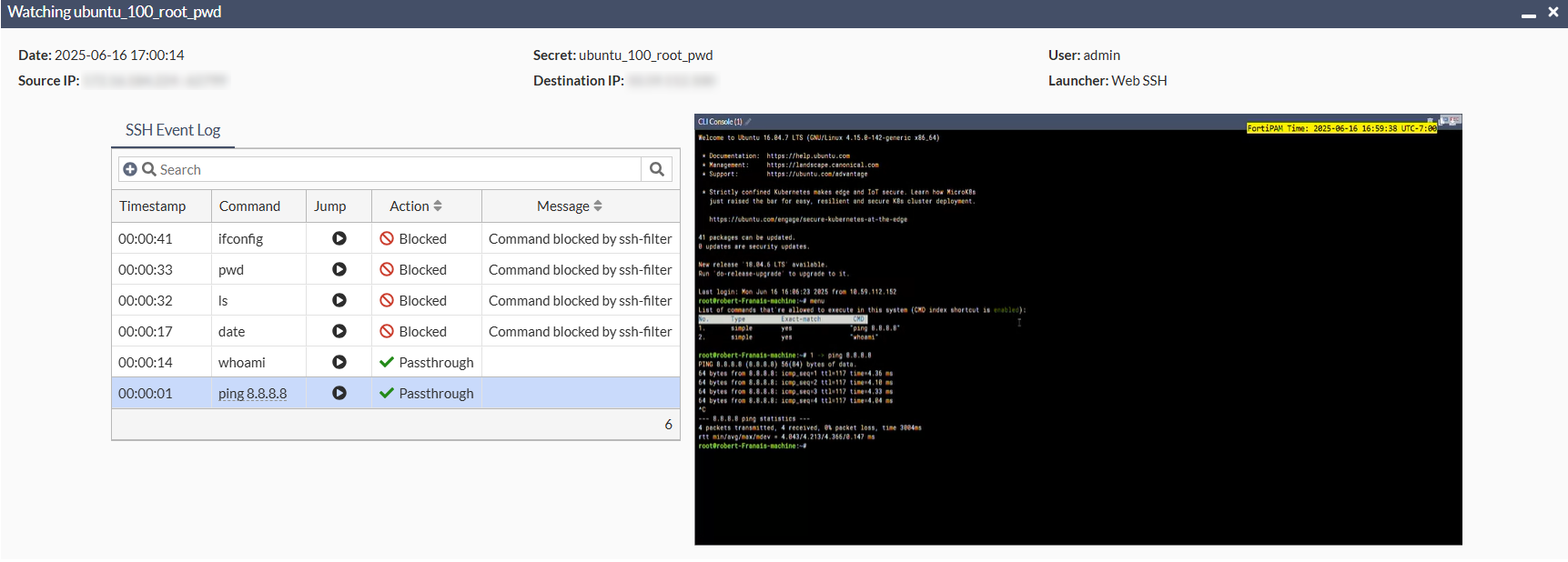
Task: Click the ping 8.8.8.8 command text
Action: (x=252, y=393)
